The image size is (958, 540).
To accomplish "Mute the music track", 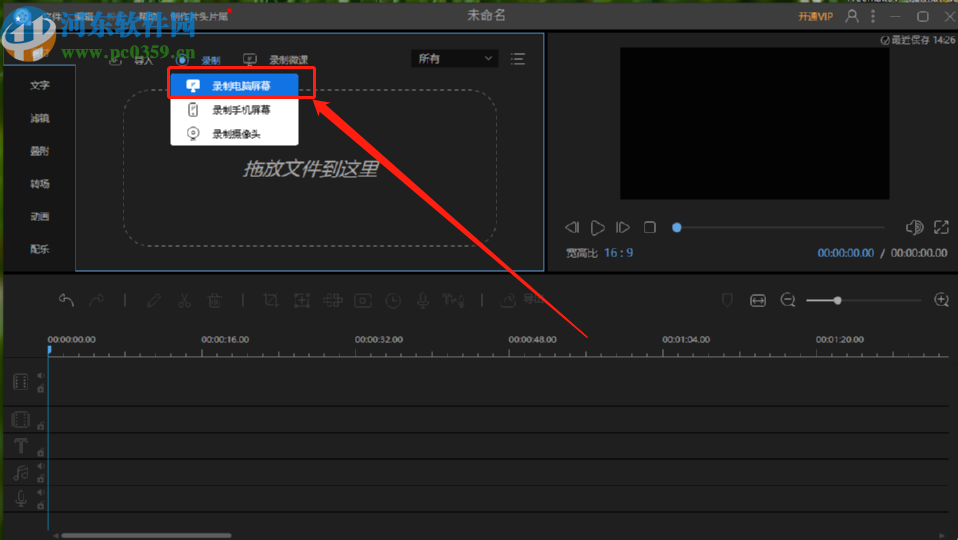I will point(41,466).
